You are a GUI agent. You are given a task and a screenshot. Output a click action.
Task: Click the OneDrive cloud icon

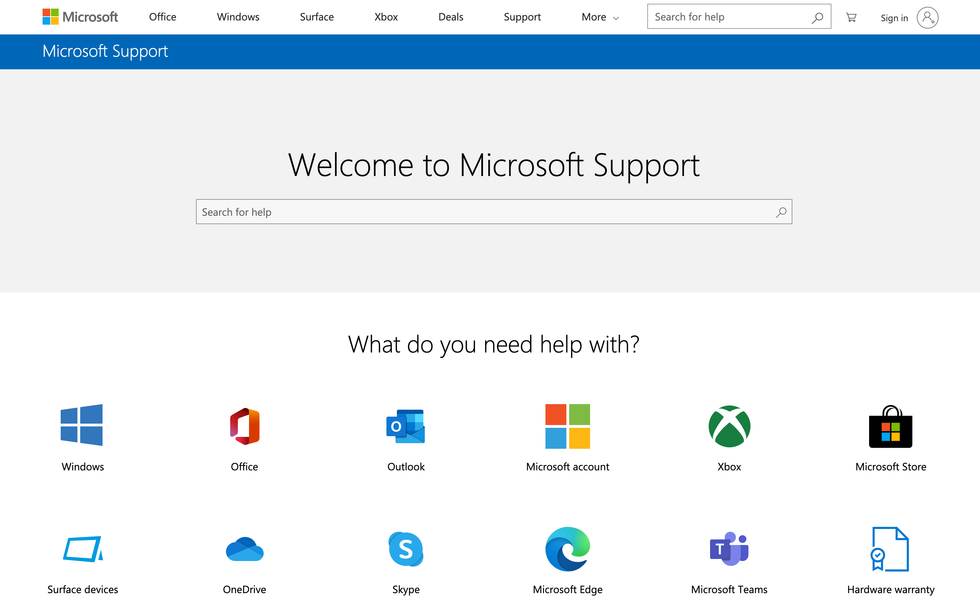tap(244, 548)
